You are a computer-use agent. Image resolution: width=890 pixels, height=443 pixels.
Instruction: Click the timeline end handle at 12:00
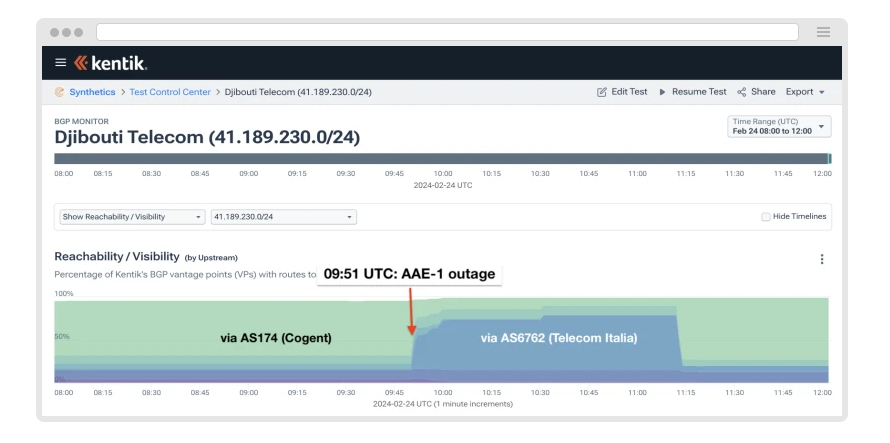829,158
